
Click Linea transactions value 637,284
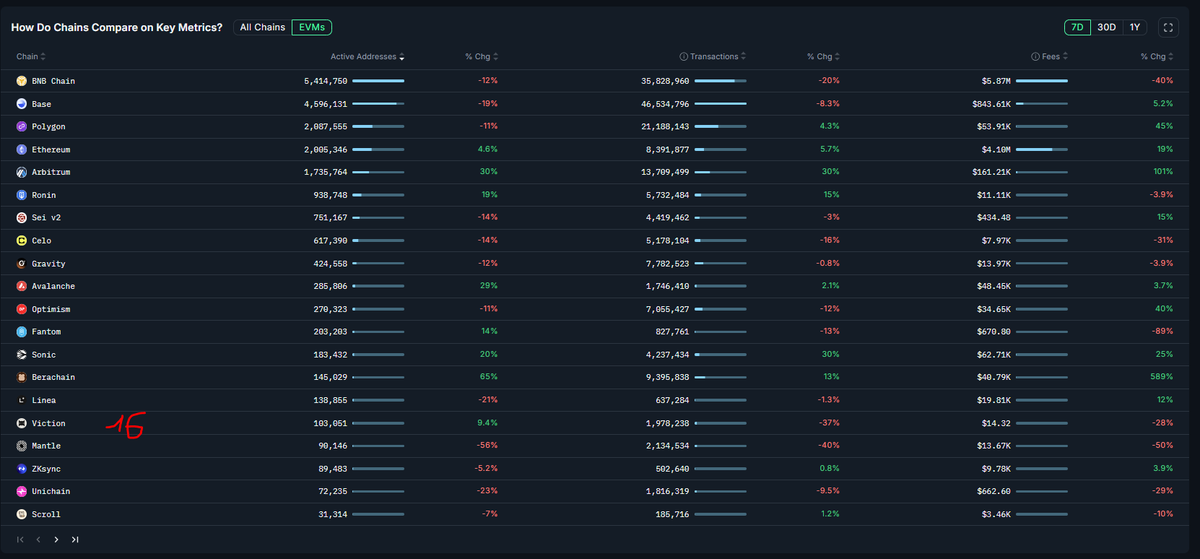[670, 400]
